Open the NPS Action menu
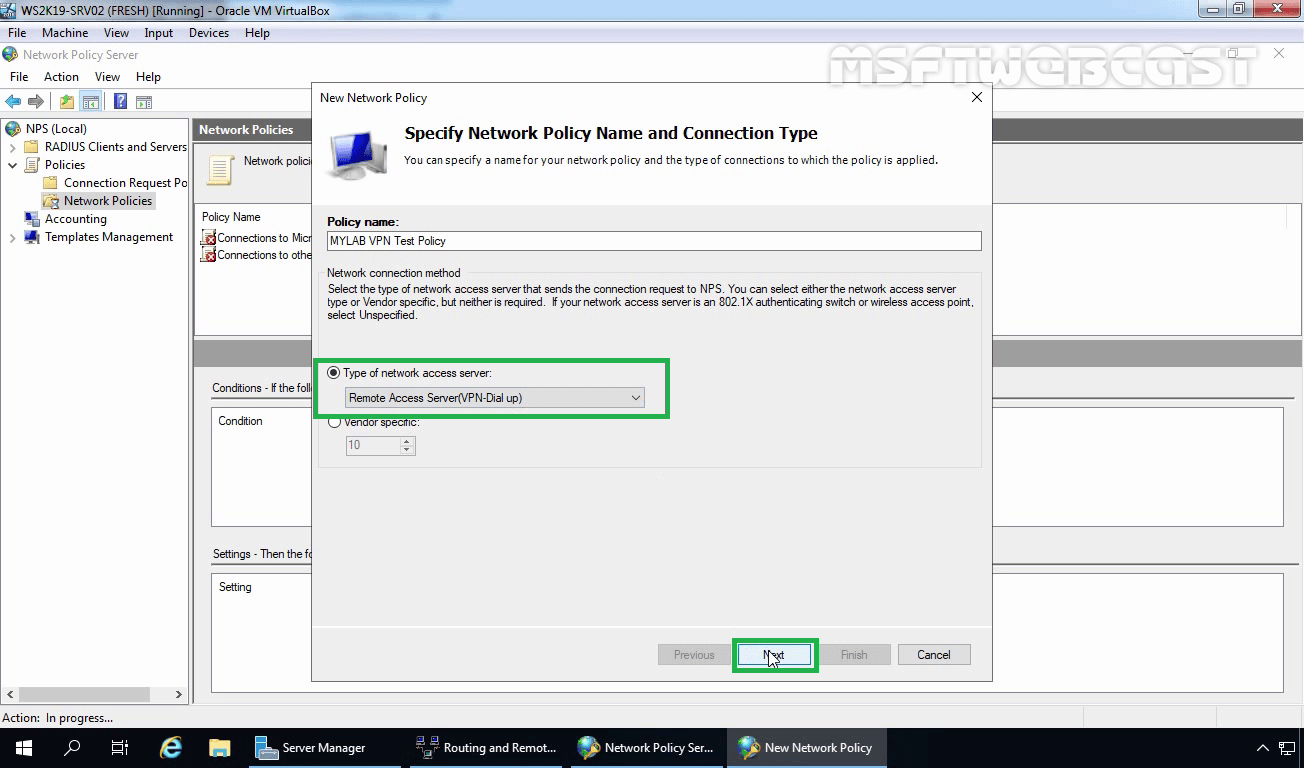Image resolution: width=1304 pixels, height=768 pixels. coord(61,77)
